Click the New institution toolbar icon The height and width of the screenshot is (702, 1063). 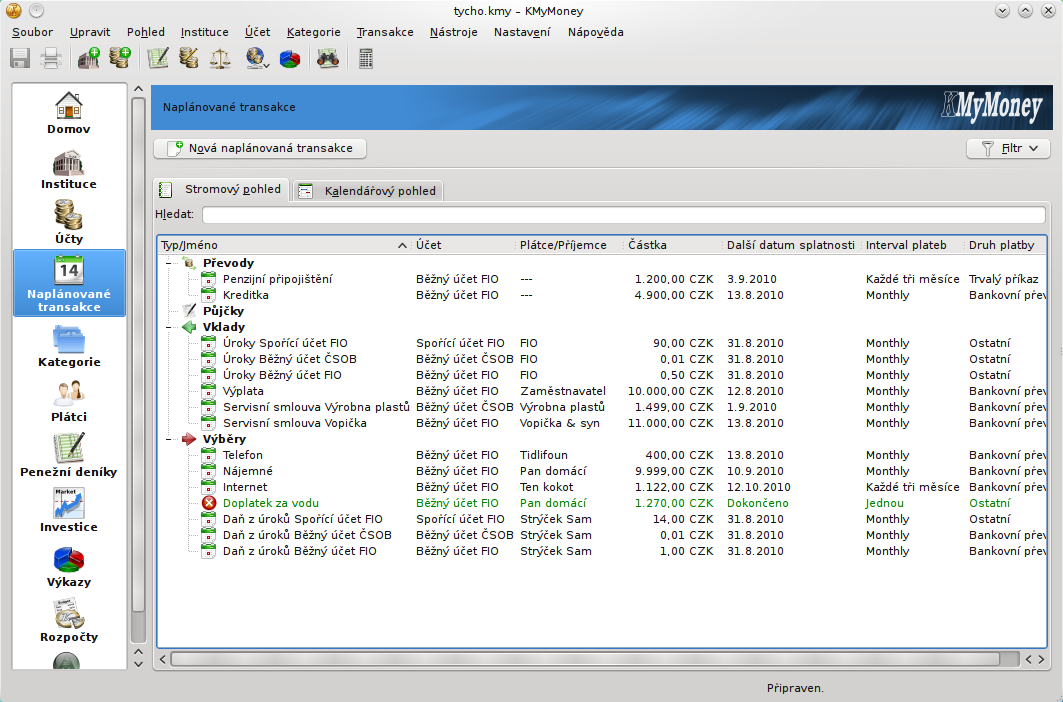(x=89, y=59)
